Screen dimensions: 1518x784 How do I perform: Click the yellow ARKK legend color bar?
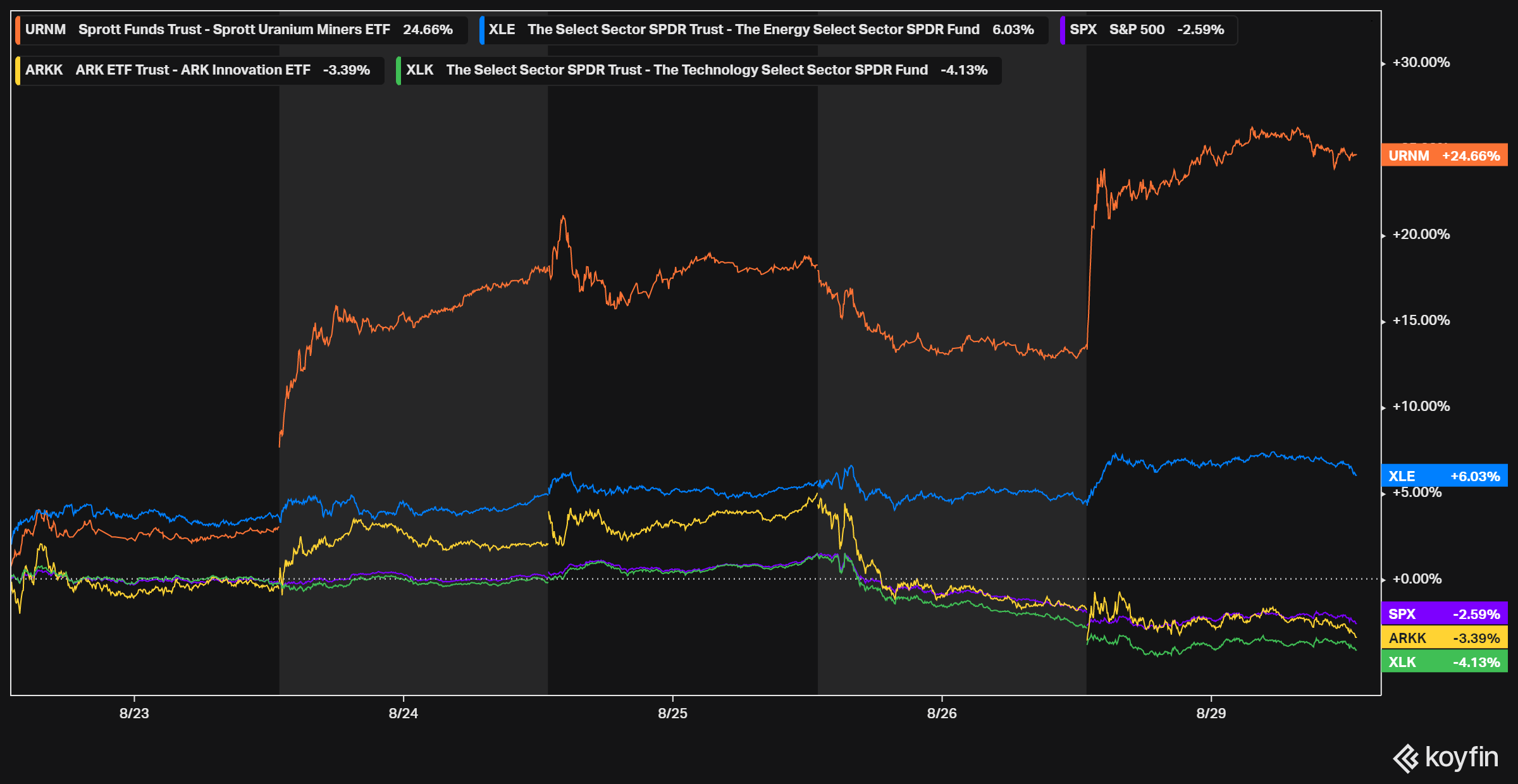[18, 70]
